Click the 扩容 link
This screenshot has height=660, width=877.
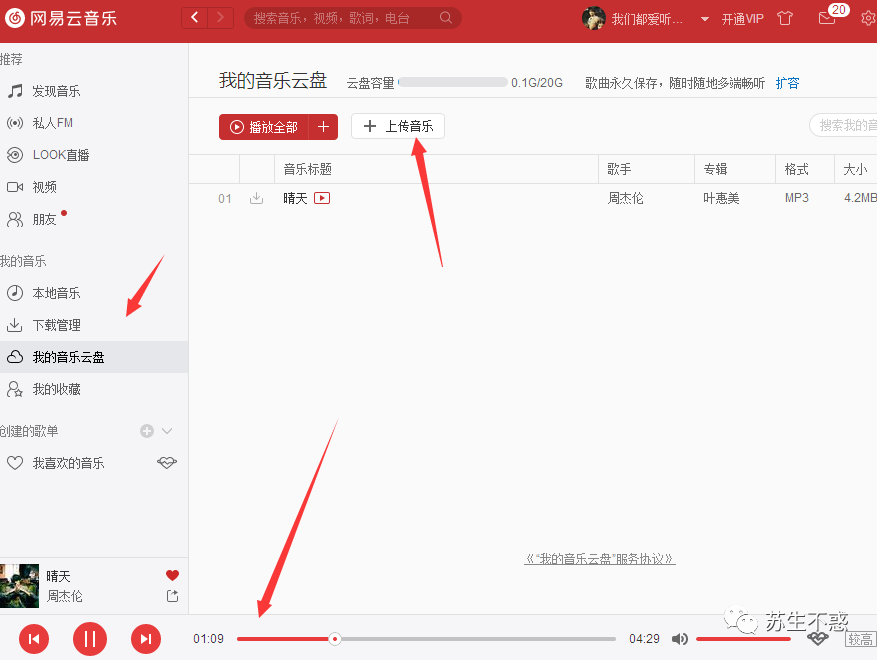pos(787,83)
